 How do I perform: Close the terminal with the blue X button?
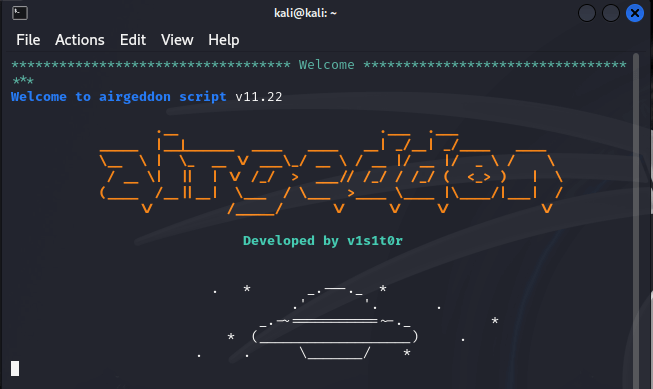tap(635, 13)
